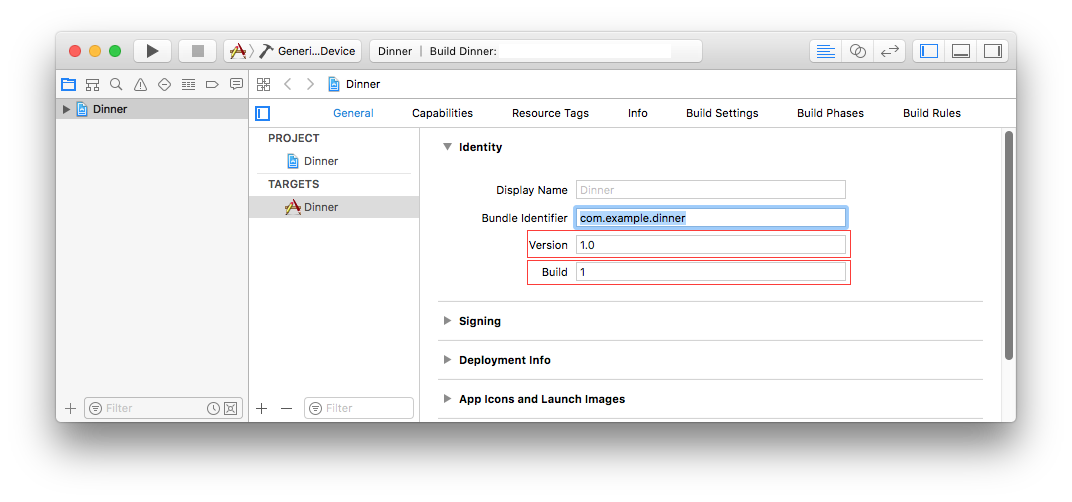Select Dinner under TARGETS
1072x502 pixels.
(321, 207)
